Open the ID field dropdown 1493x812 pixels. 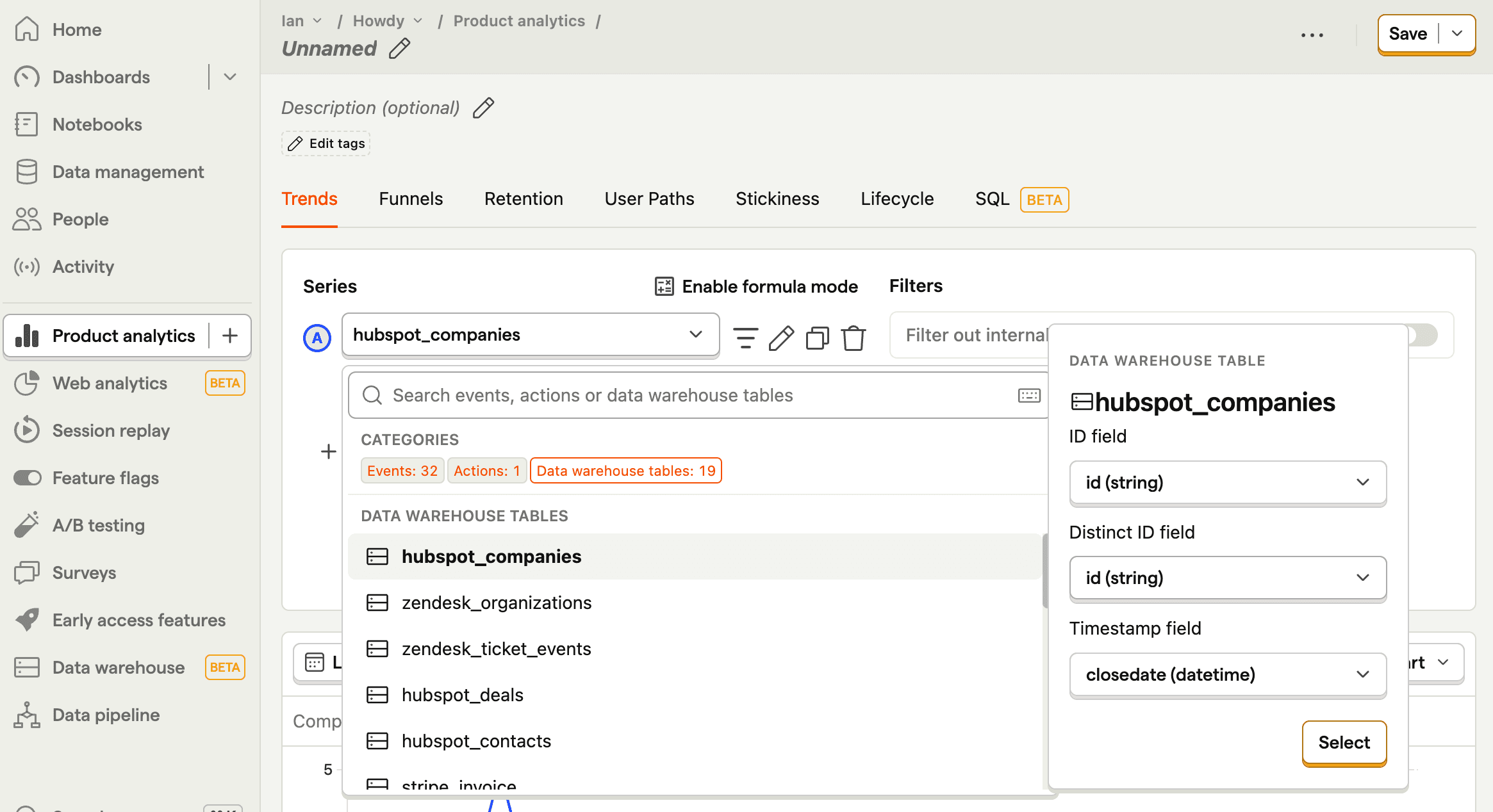click(x=1228, y=482)
